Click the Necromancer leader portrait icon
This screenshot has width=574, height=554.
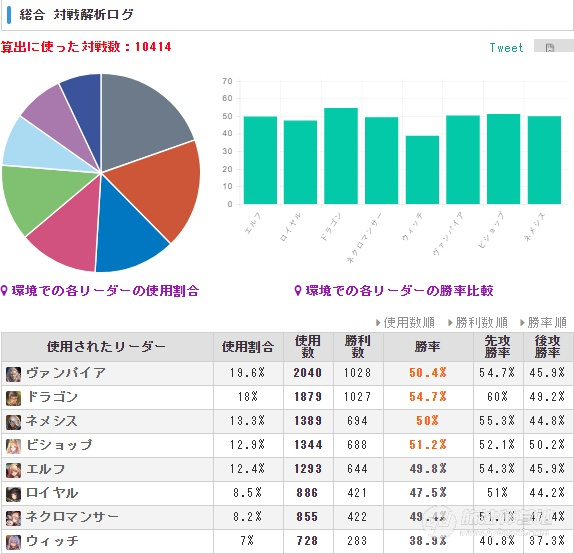[13, 518]
